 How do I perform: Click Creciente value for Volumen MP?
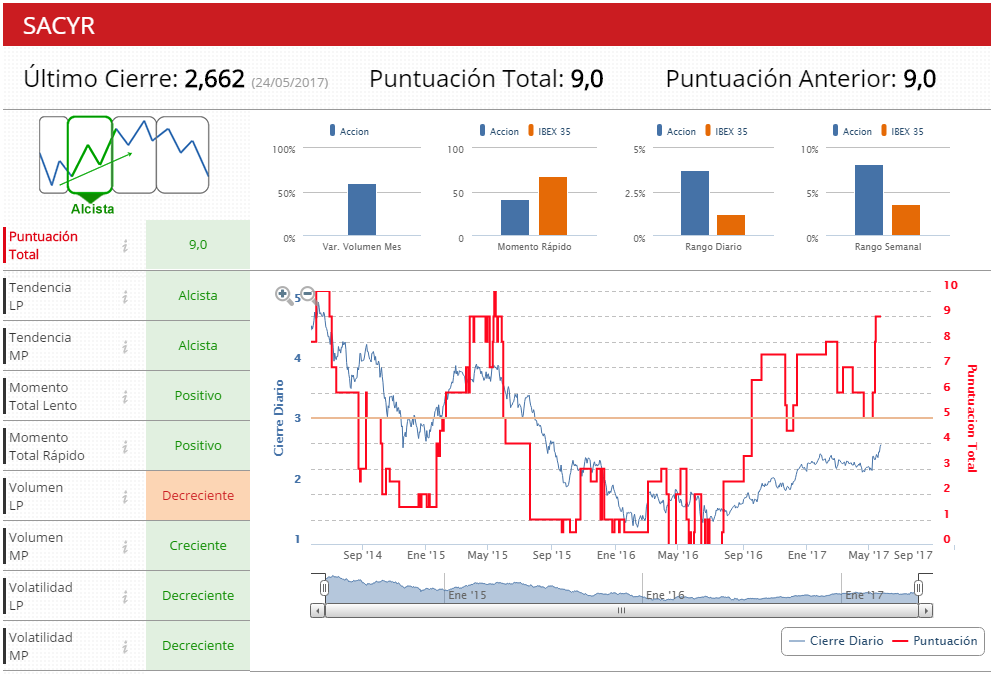point(198,546)
